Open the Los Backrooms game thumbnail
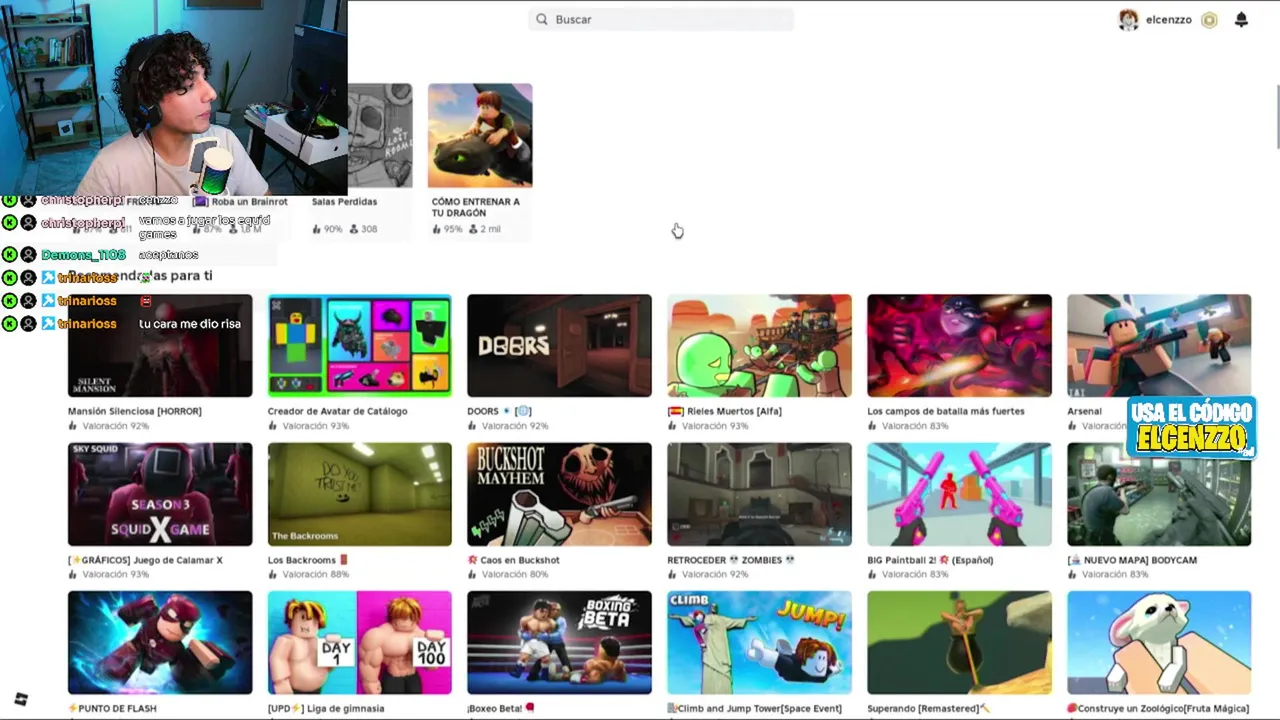Viewport: 1280px width, 720px height. (x=359, y=494)
